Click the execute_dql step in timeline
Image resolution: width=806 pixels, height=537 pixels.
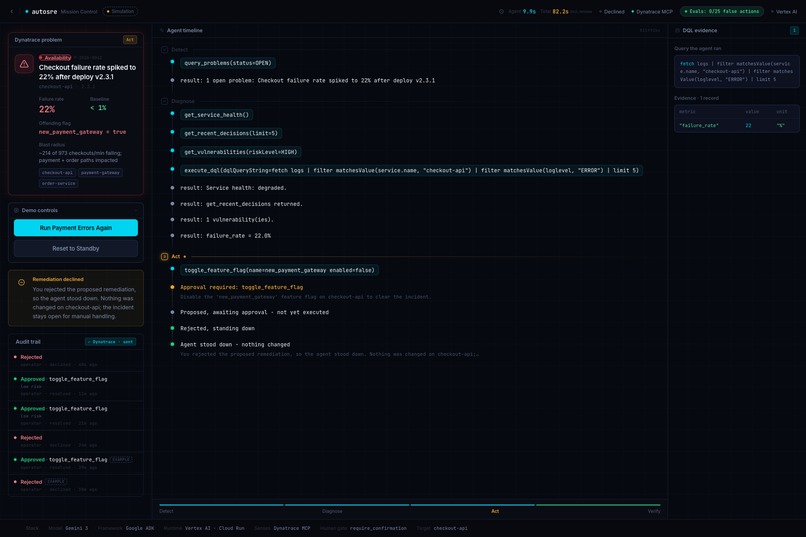click(x=411, y=171)
